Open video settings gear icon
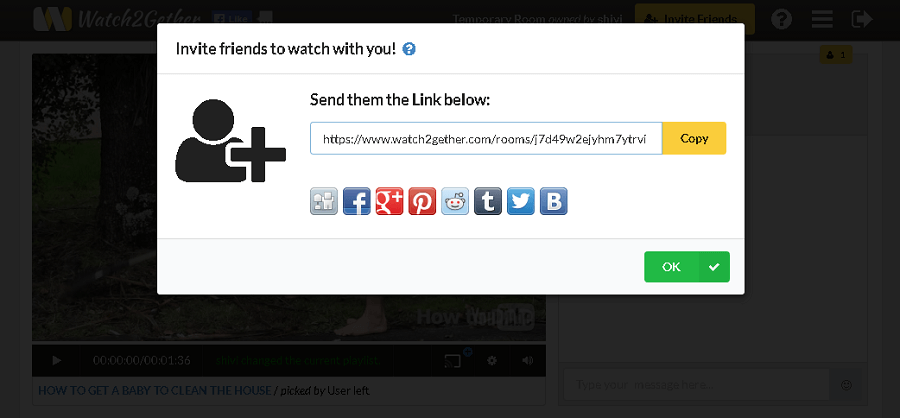The height and width of the screenshot is (418, 900). click(x=491, y=361)
